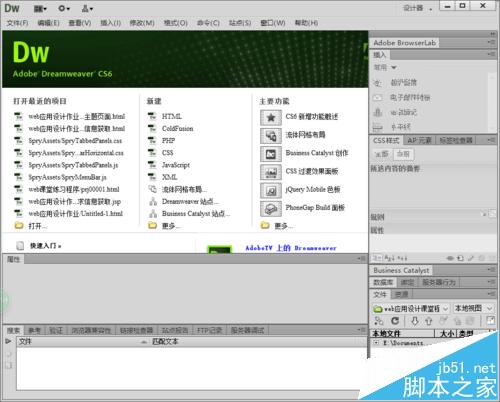
Task: Click the CSS 过渡效果面板 feature icon
Action: (x=271, y=172)
